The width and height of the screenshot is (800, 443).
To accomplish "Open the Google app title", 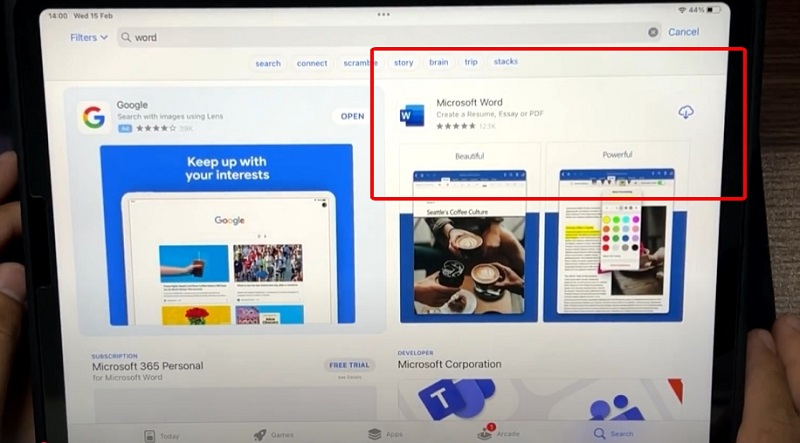I will (132, 105).
